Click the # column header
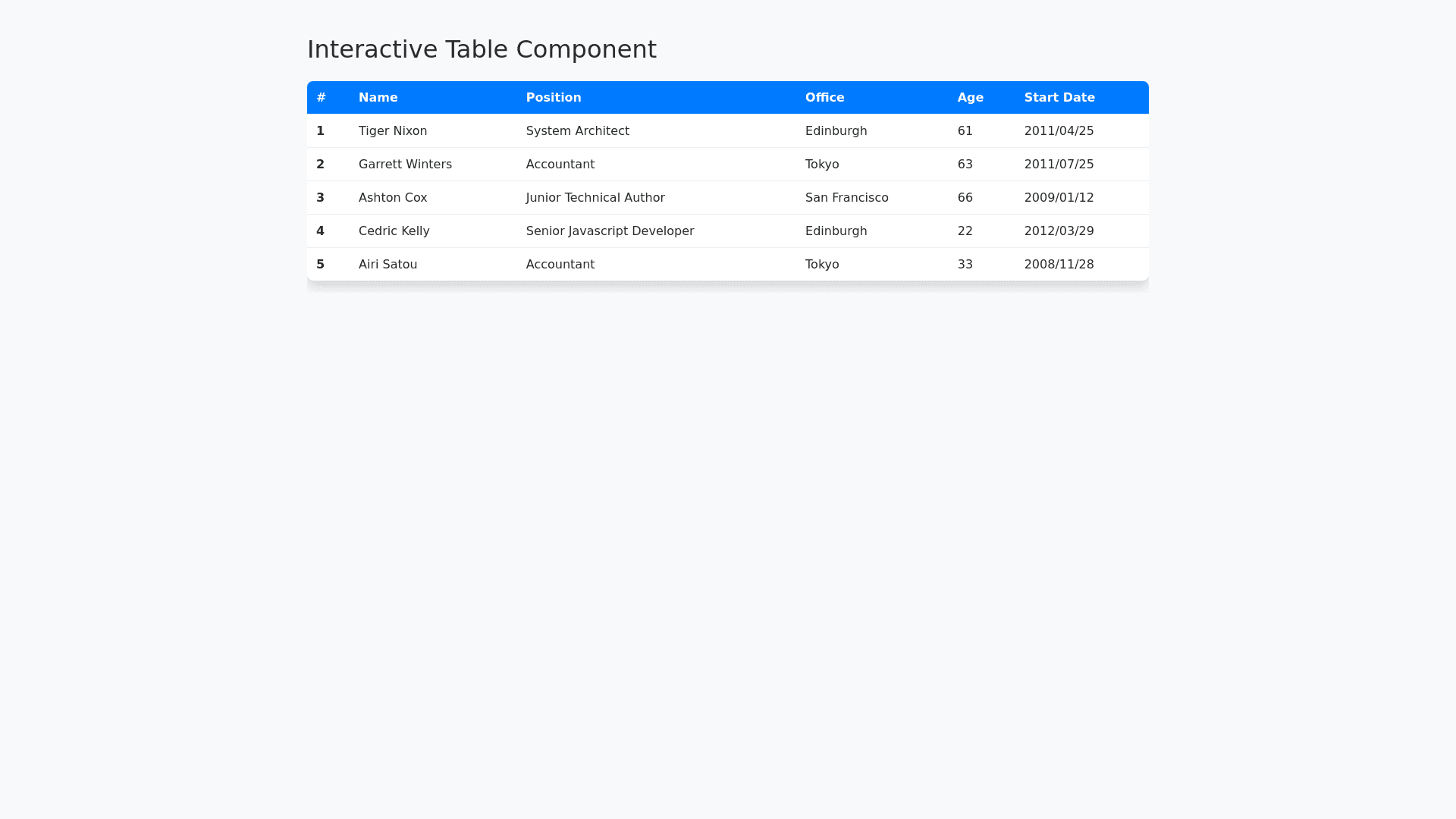Viewport: 1456px width, 819px height. pyautogui.click(x=322, y=97)
